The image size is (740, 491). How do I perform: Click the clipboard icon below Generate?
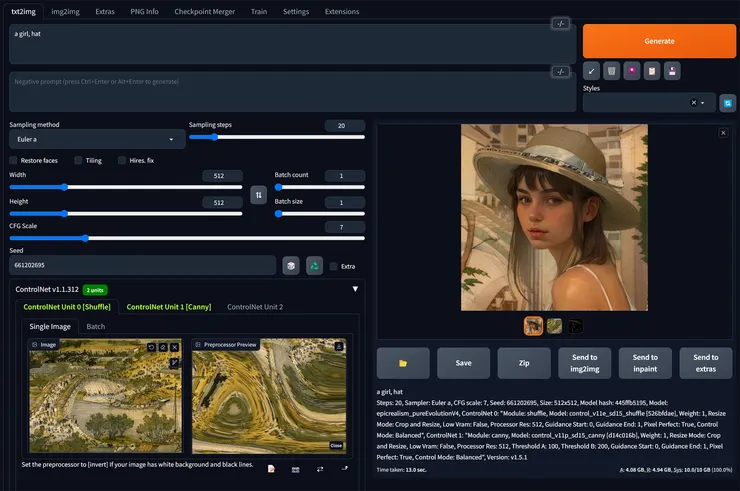click(651, 70)
